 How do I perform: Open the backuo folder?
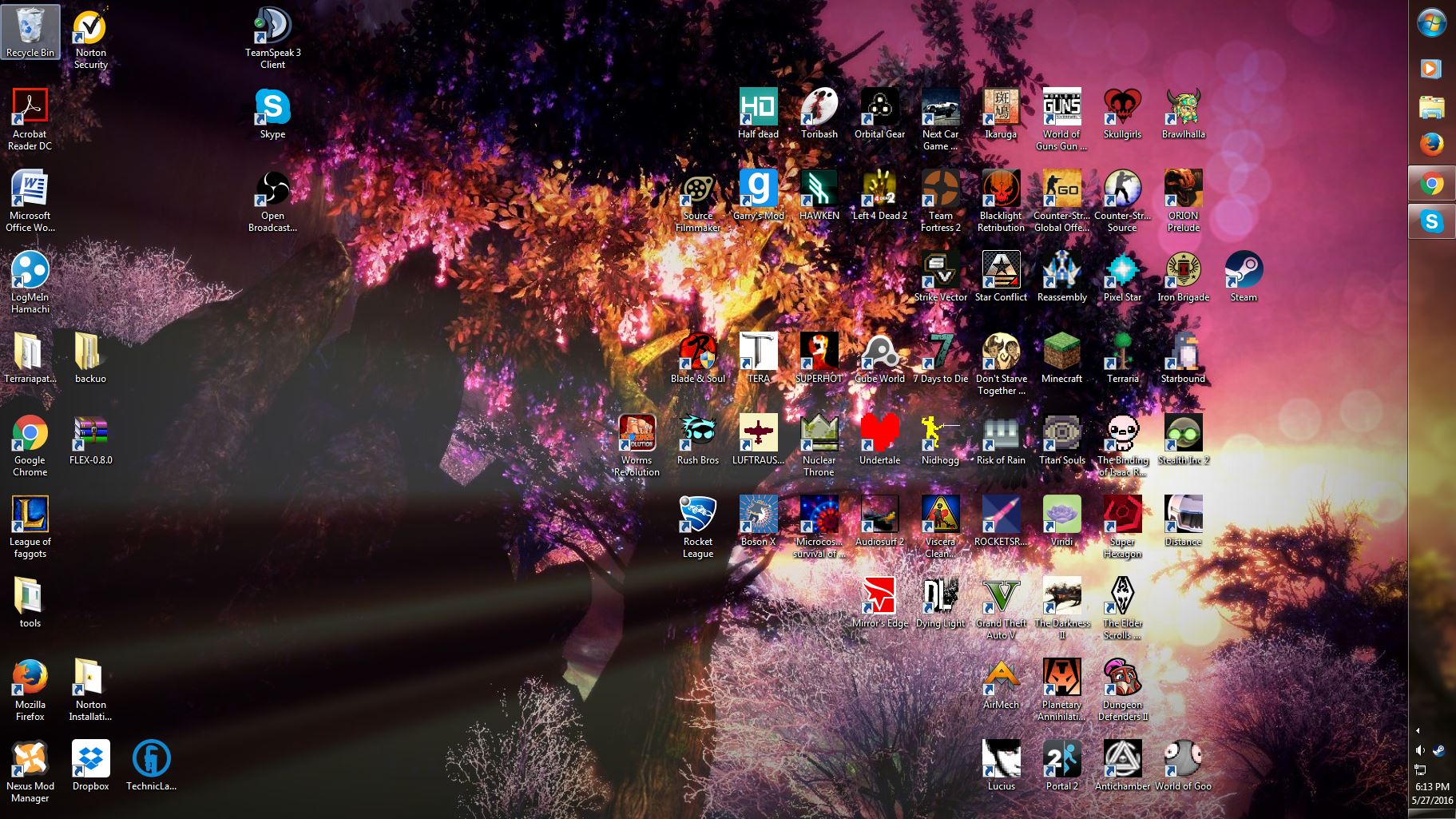pos(91,358)
